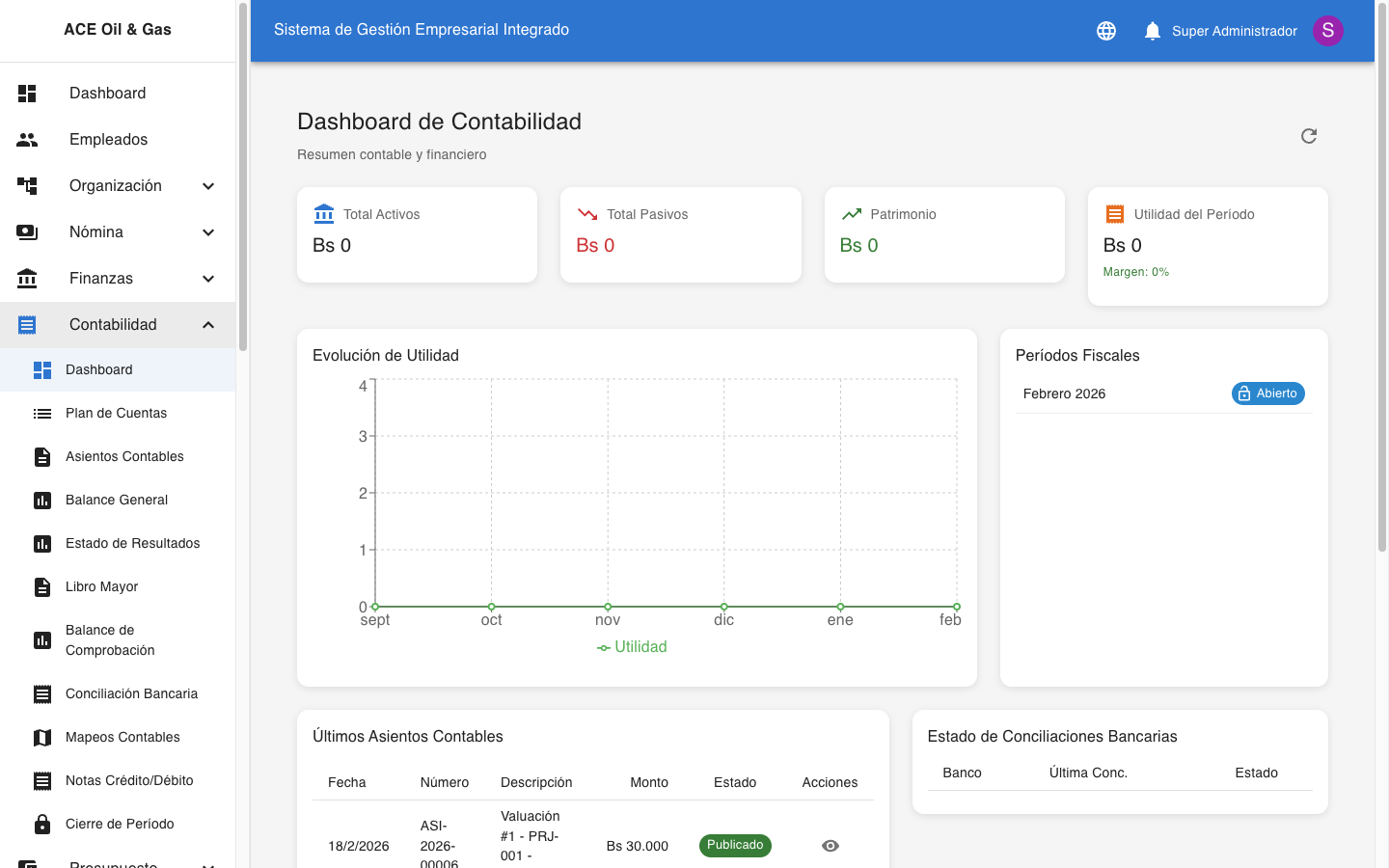Open the Empleados section icon
Screen dimensions: 1389x868
[x=27, y=139]
